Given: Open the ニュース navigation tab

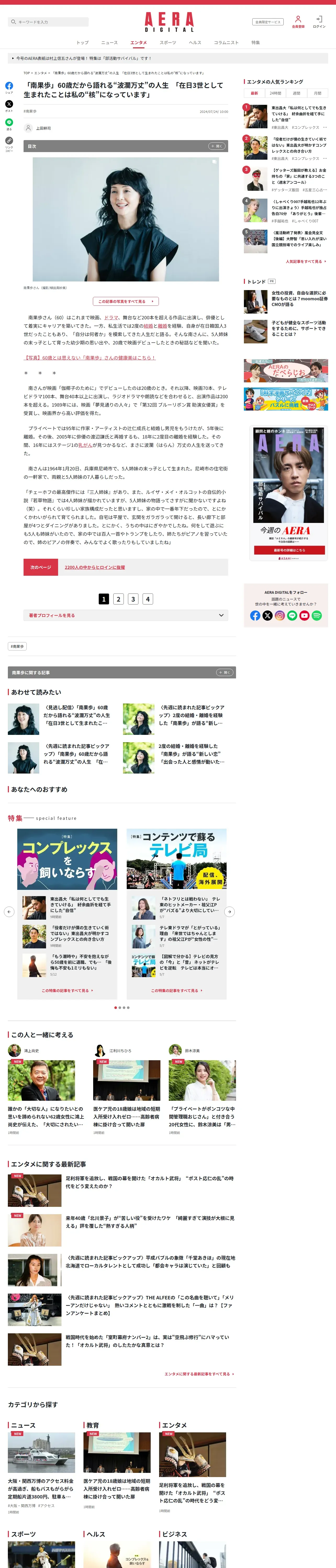Looking at the screenshot, I should pos(110,43).
